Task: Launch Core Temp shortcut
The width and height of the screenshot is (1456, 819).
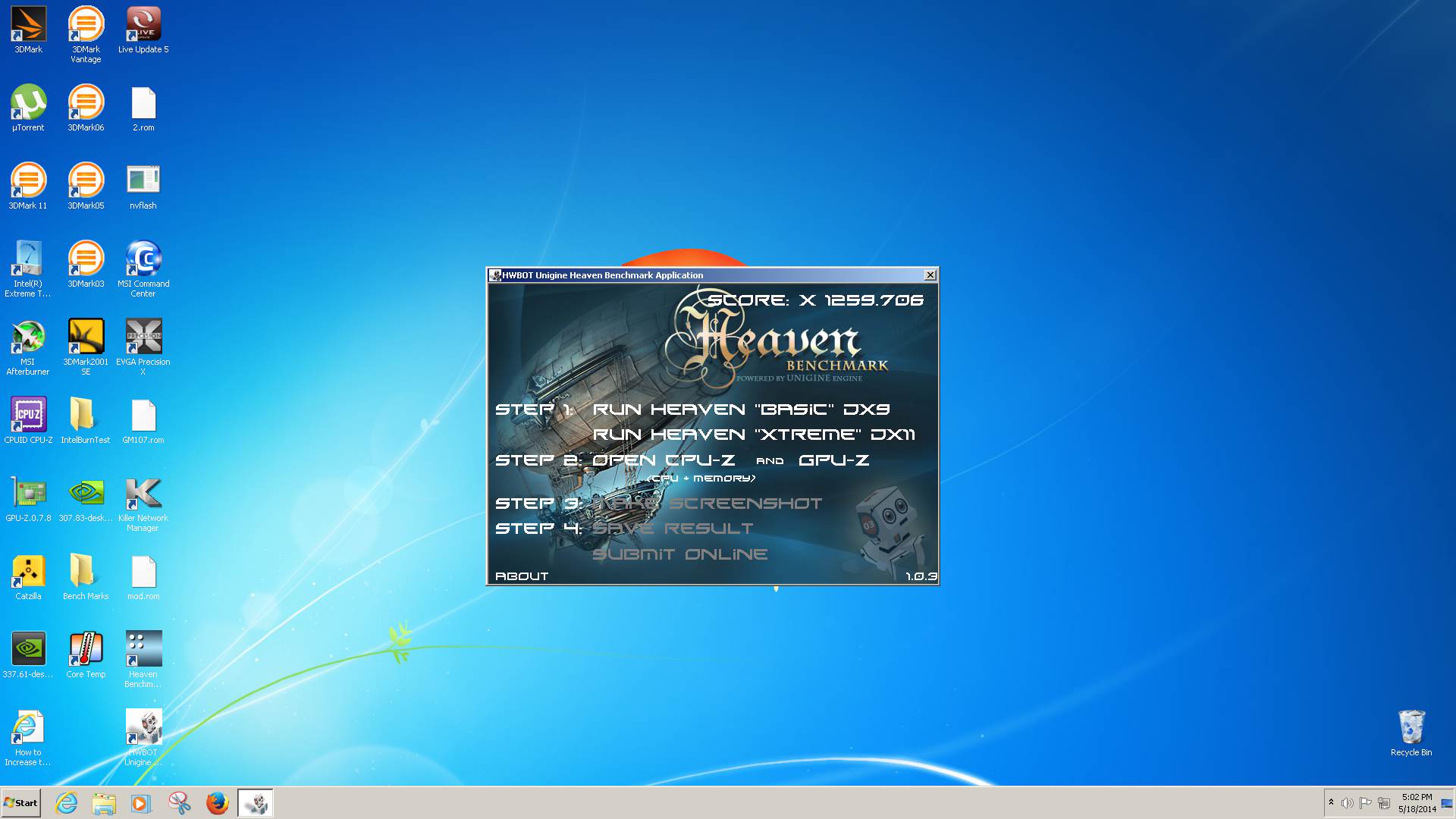Action: pos(86,655)
